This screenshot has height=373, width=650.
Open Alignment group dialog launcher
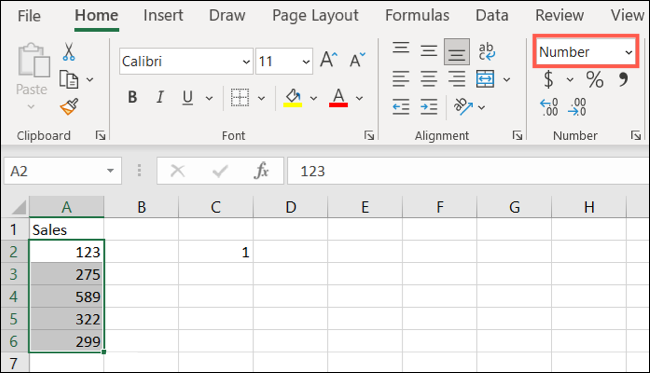[517, 135]
